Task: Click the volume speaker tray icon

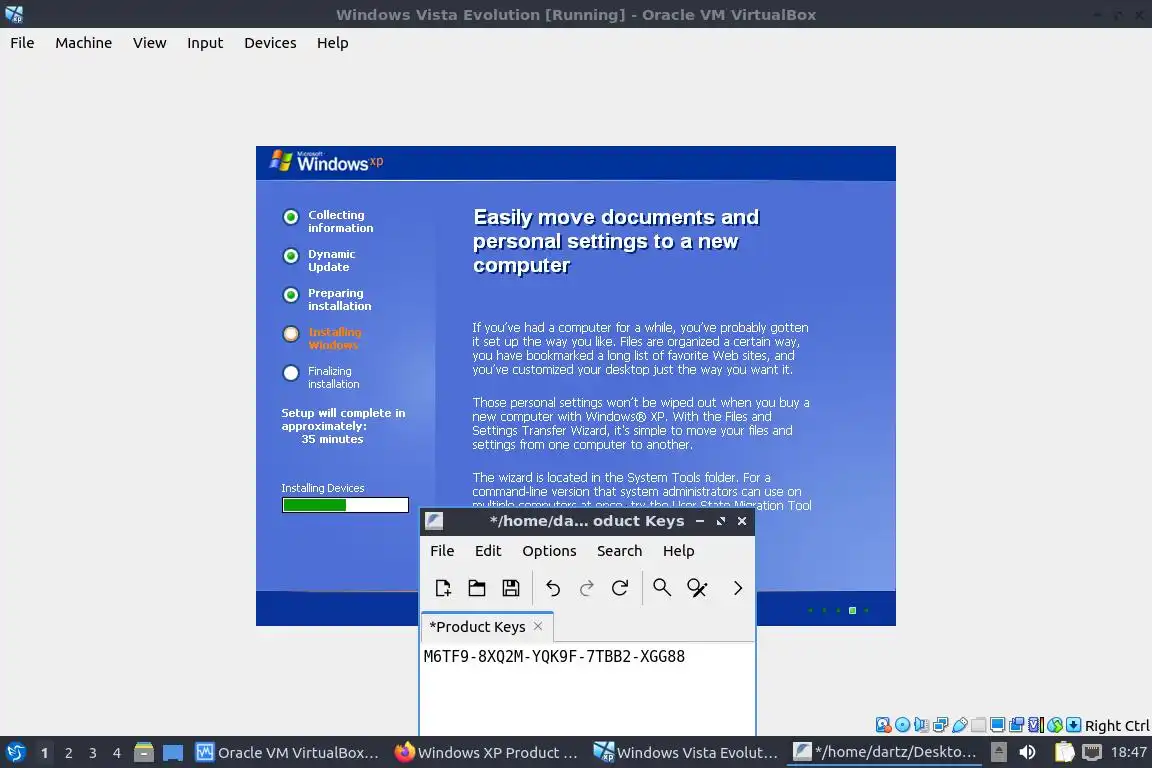Action: pos(1027,752)
